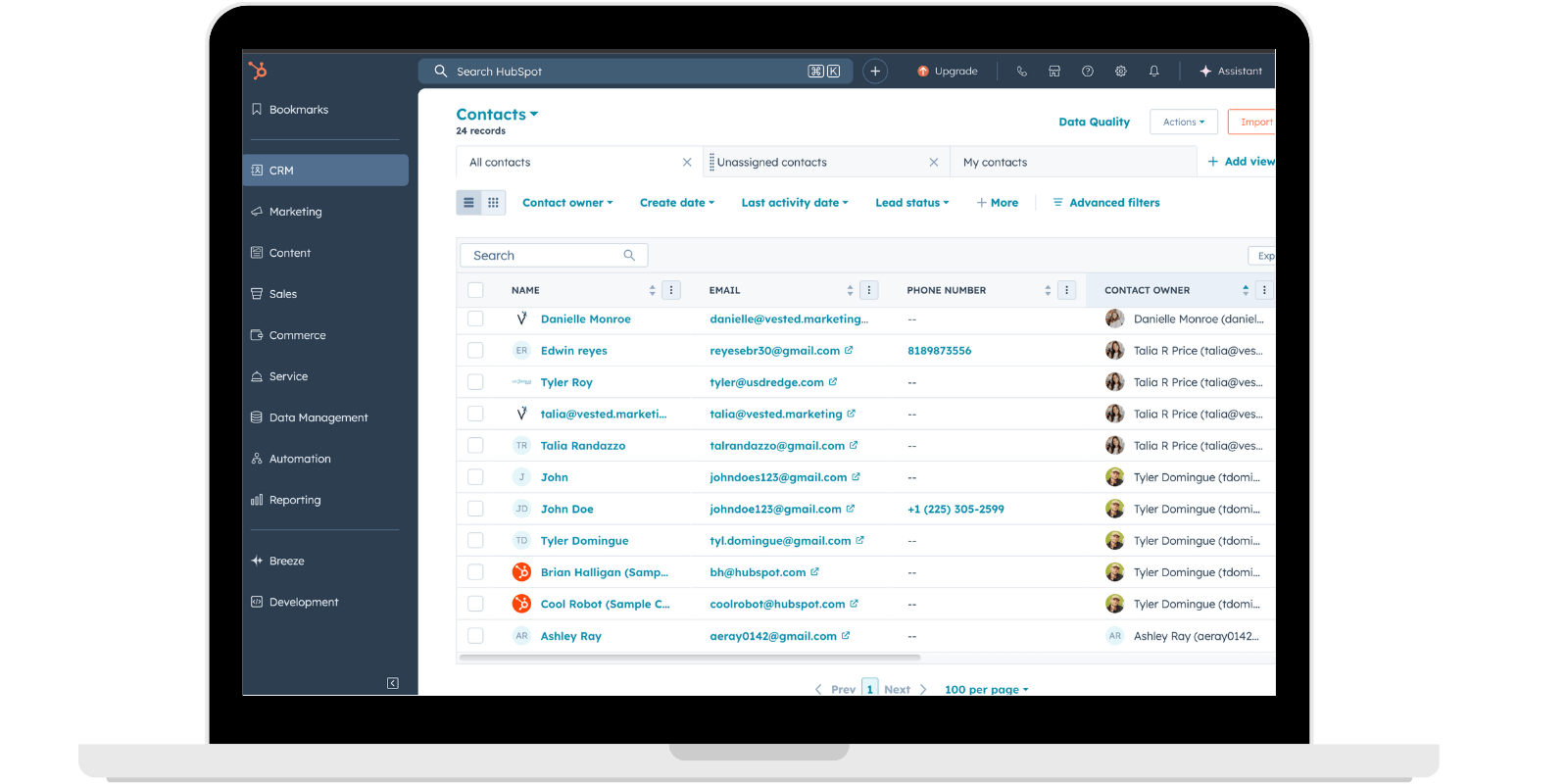Viewport: 1568px width, 784px height.
Task: Sort by the Email column arrows
Action: pos(851,290)
